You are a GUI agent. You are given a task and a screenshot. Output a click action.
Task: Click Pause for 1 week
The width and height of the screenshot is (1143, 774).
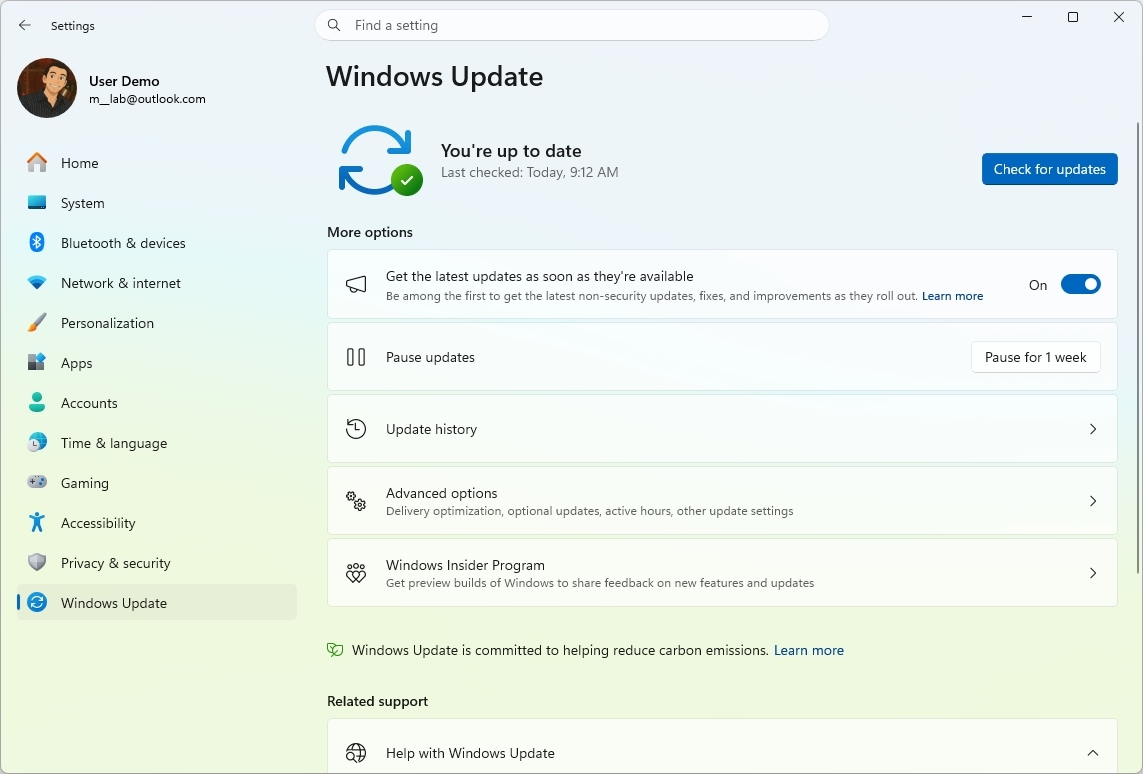(x=1035, y=357)
